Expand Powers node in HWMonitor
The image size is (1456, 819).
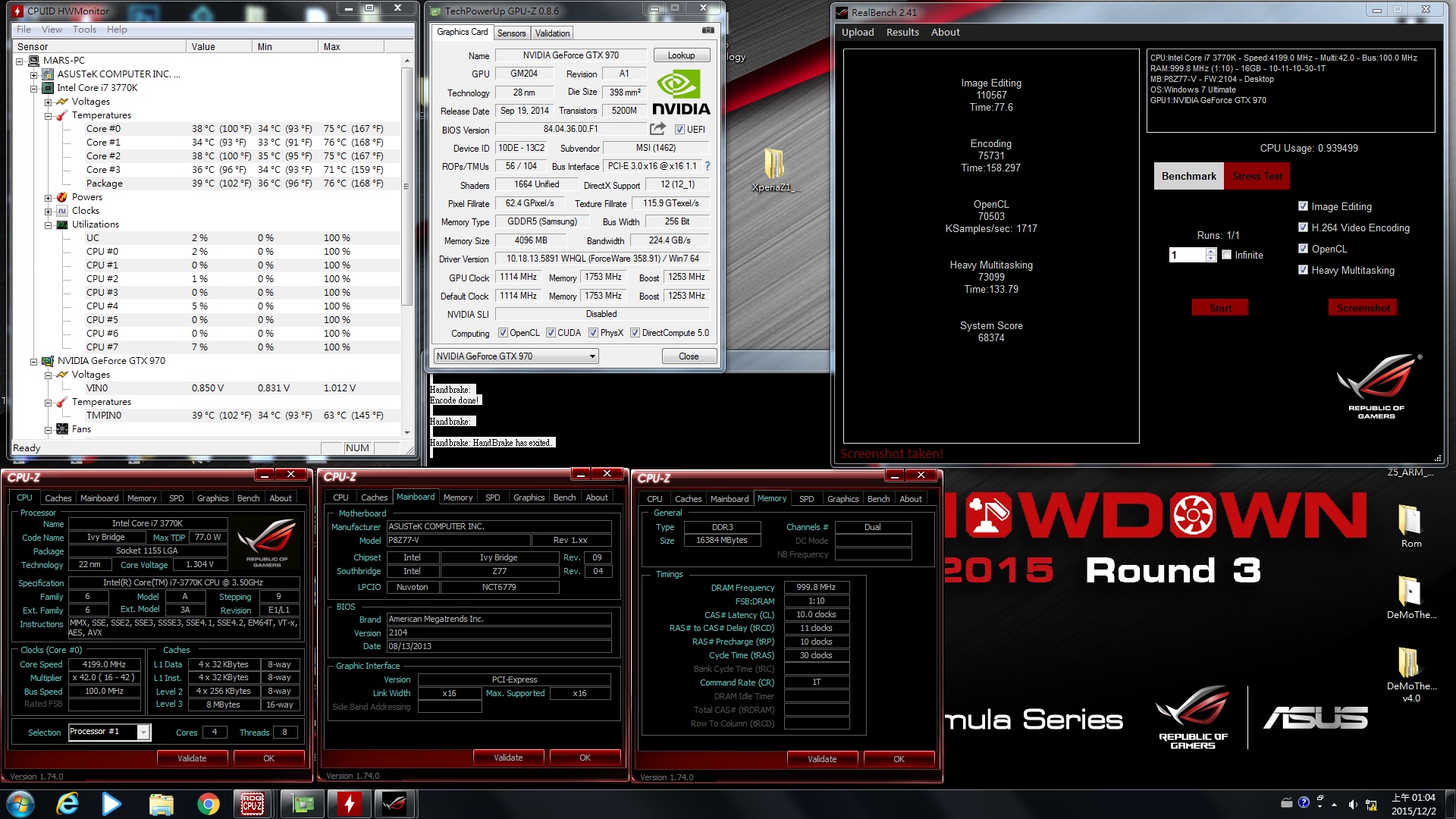[48, 197]
